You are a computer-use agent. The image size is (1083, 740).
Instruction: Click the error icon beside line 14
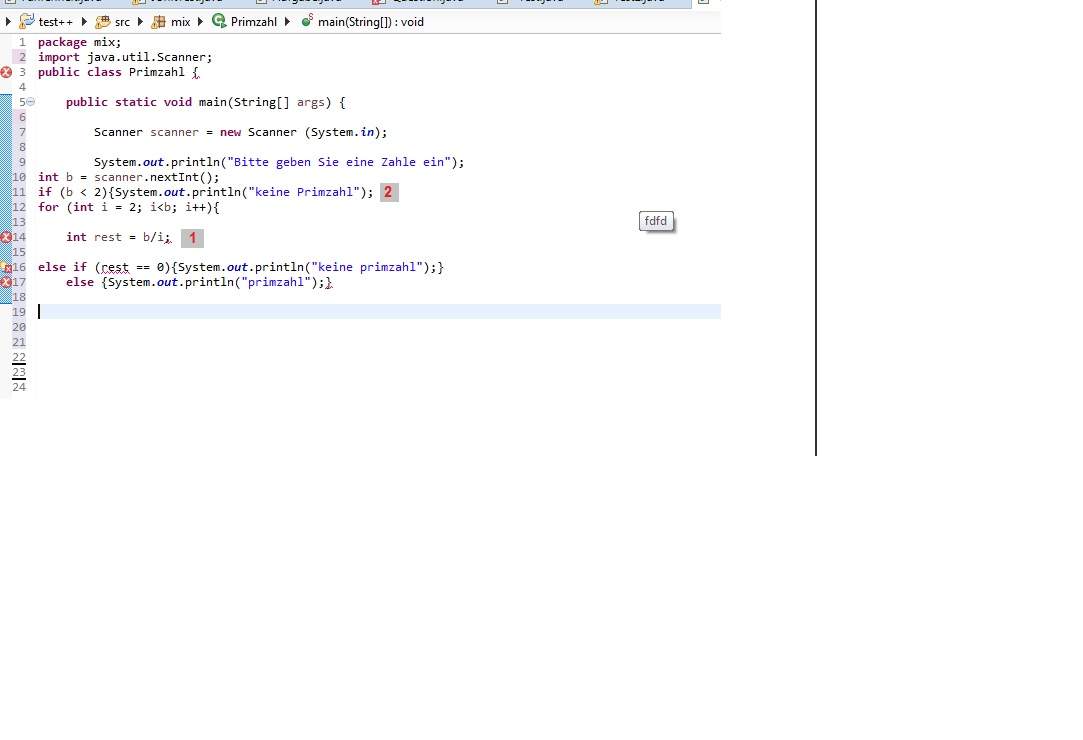coord(5,237)
